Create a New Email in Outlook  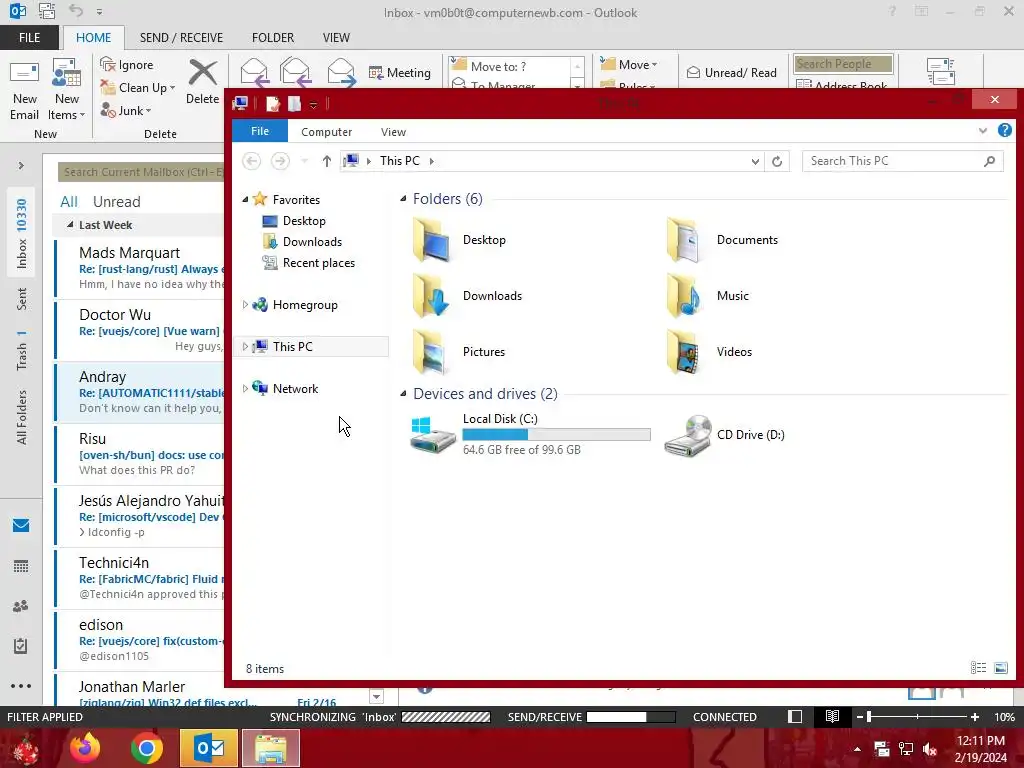click(25, 90)
